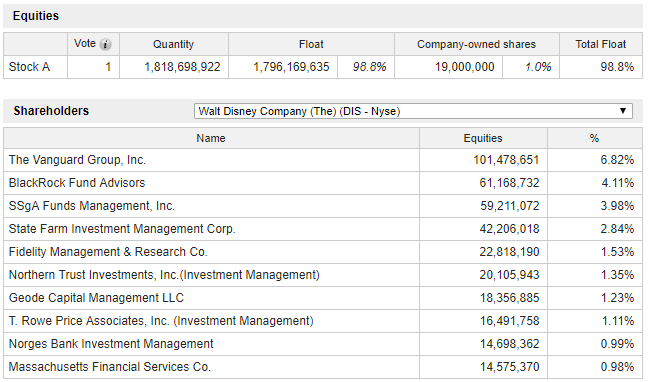Click the Vote info icon
This screenshot has height=382, width=648.
coord(105,44)
